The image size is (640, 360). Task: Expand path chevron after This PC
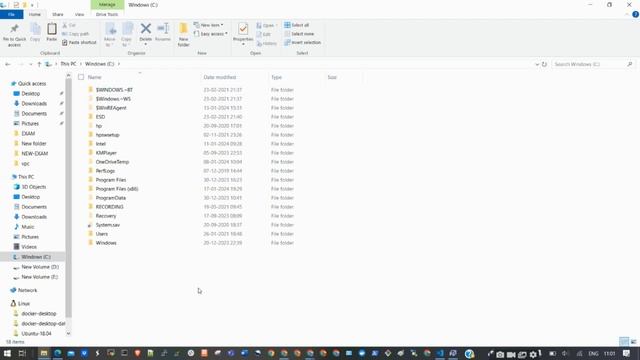[80, 64]
